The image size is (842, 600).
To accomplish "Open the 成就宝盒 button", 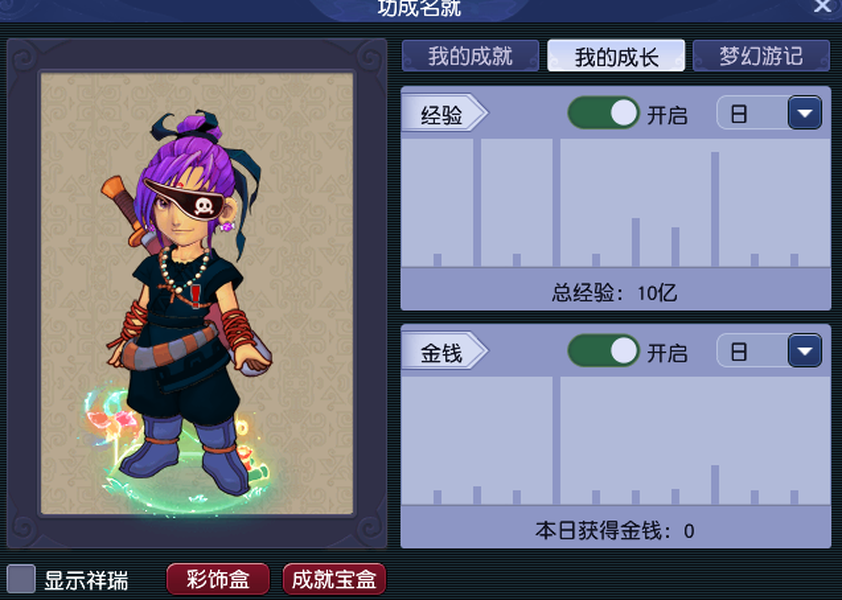I will pyautogui.click(x=334, y=579).
